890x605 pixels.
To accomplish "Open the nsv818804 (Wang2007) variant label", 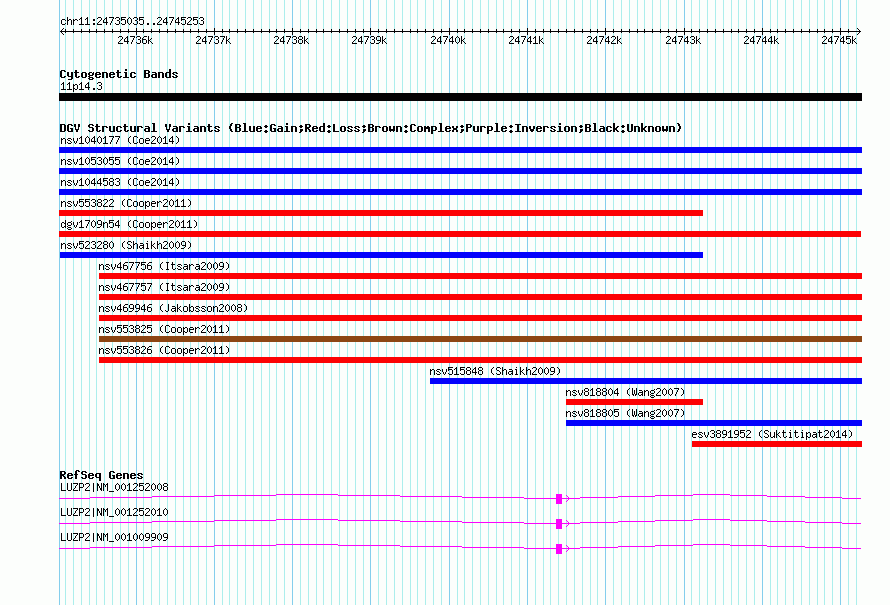I will [x=625, y=392].
